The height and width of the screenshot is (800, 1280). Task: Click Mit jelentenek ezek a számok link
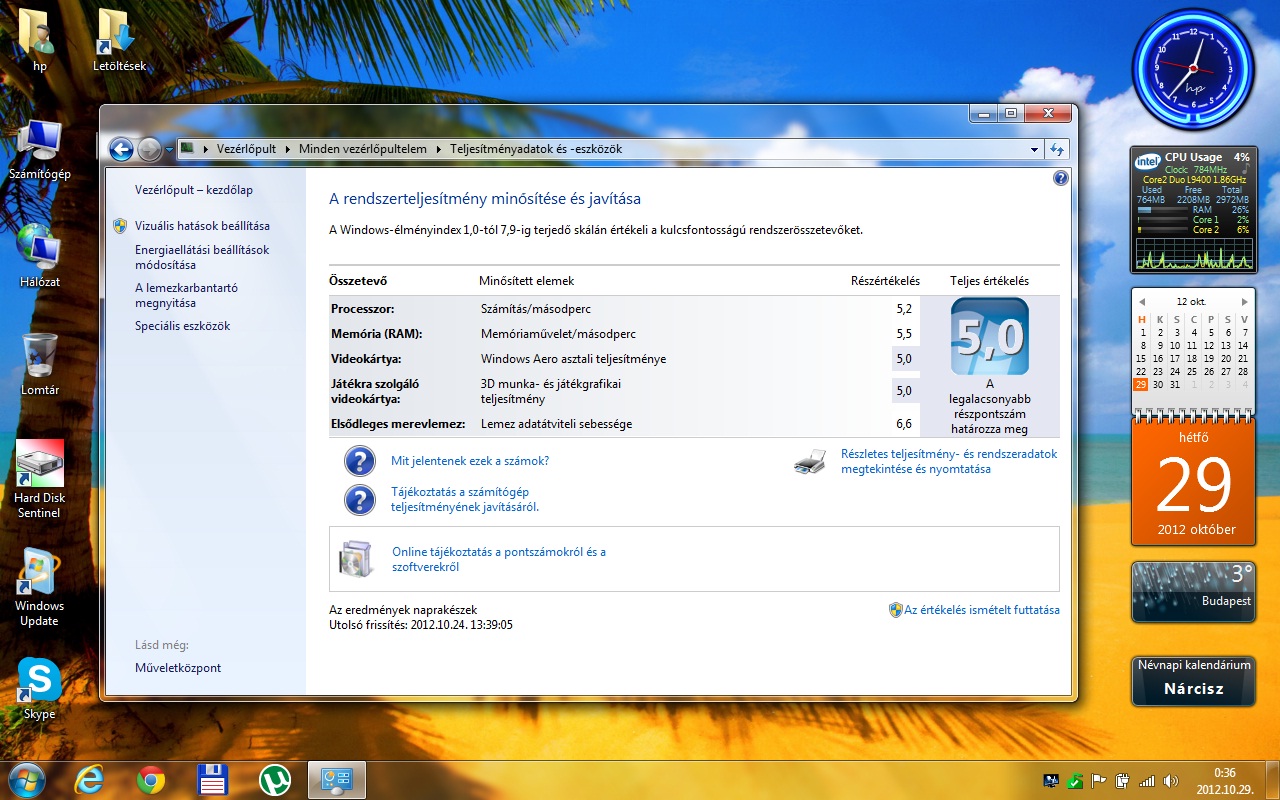coord(470,461)
